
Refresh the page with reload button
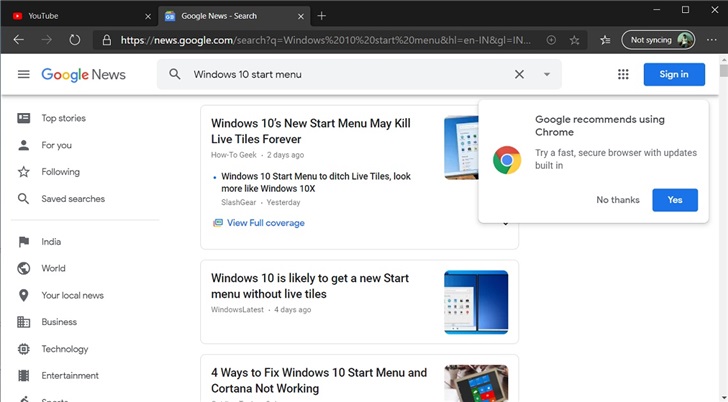(74, 40)
